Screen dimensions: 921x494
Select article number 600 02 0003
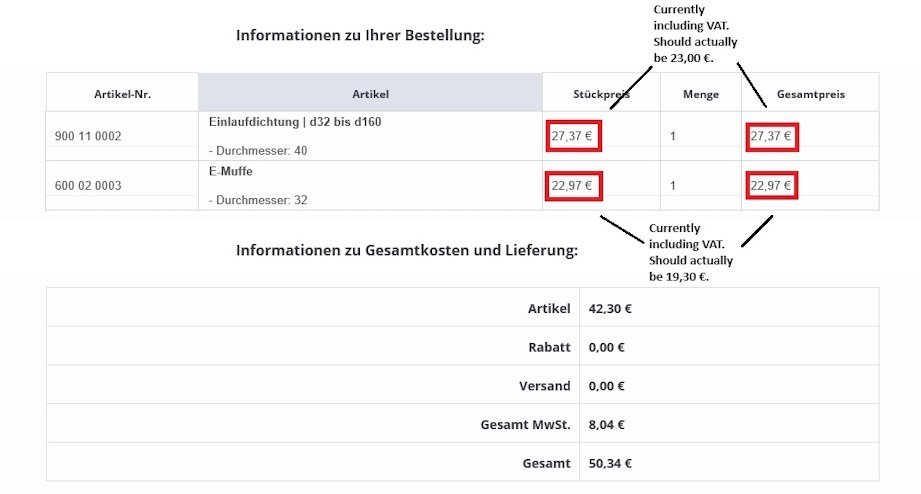pos(88,186)
